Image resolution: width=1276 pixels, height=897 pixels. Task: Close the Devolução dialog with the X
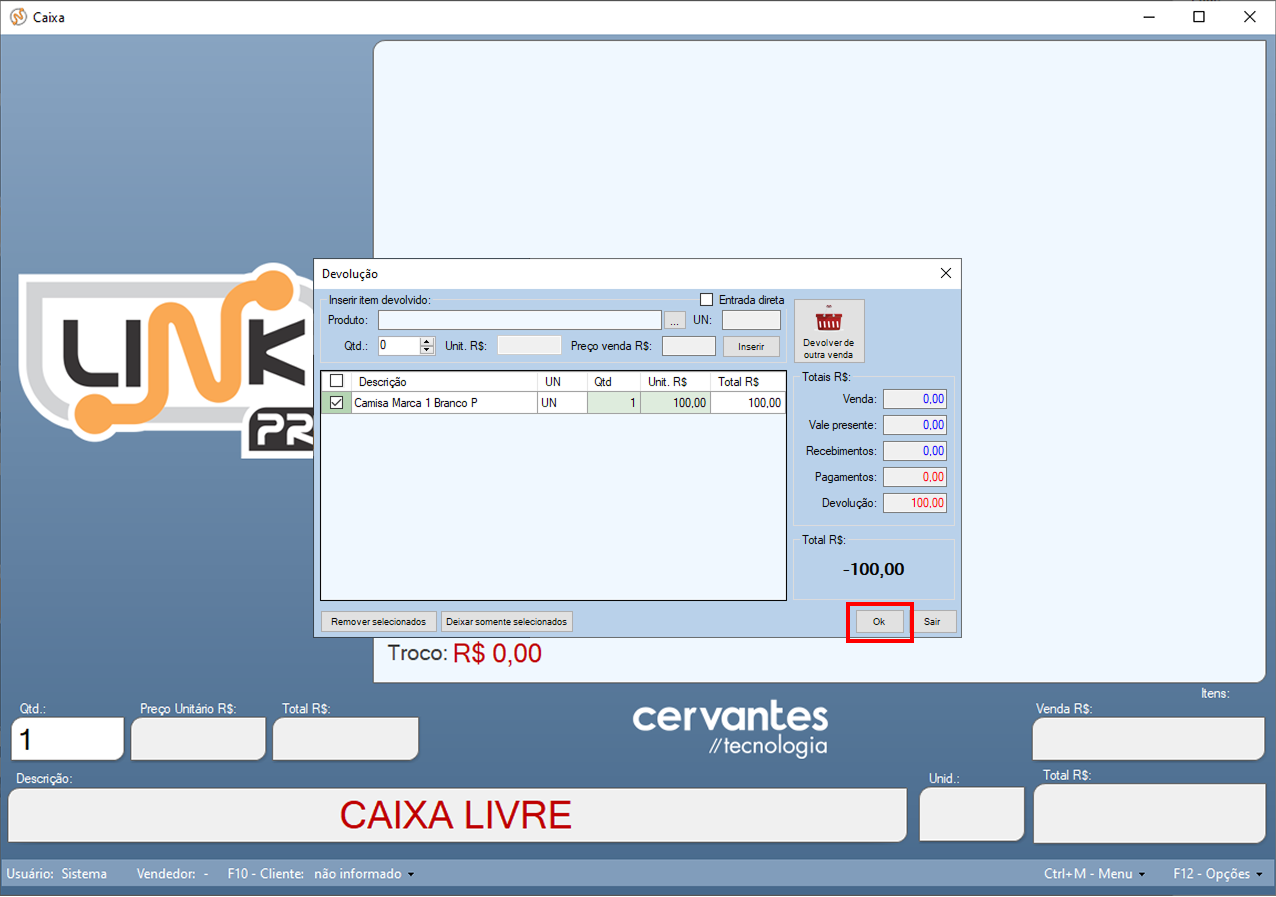946,273
